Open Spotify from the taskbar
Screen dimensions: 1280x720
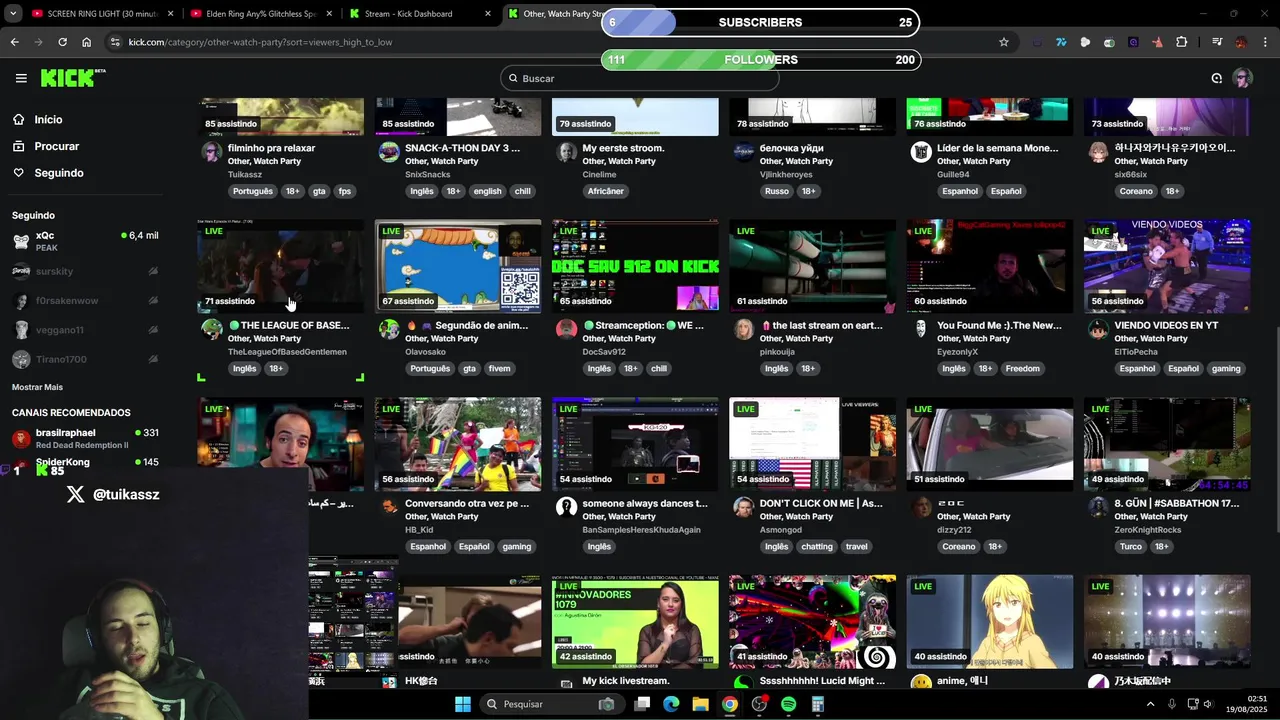coord(788,704)
